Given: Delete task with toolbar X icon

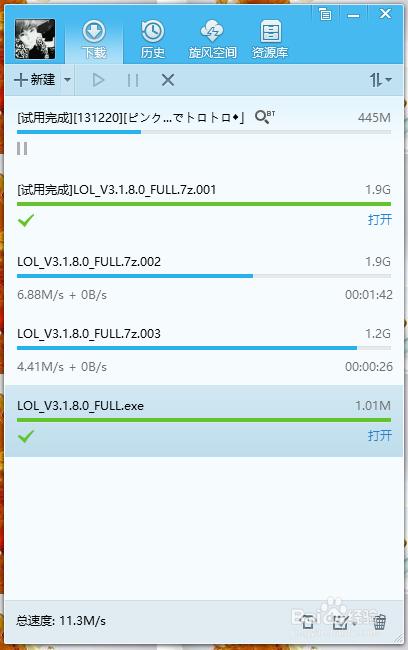Looking at the screenshot, I should pyautogui.click(x=168, y=80).
